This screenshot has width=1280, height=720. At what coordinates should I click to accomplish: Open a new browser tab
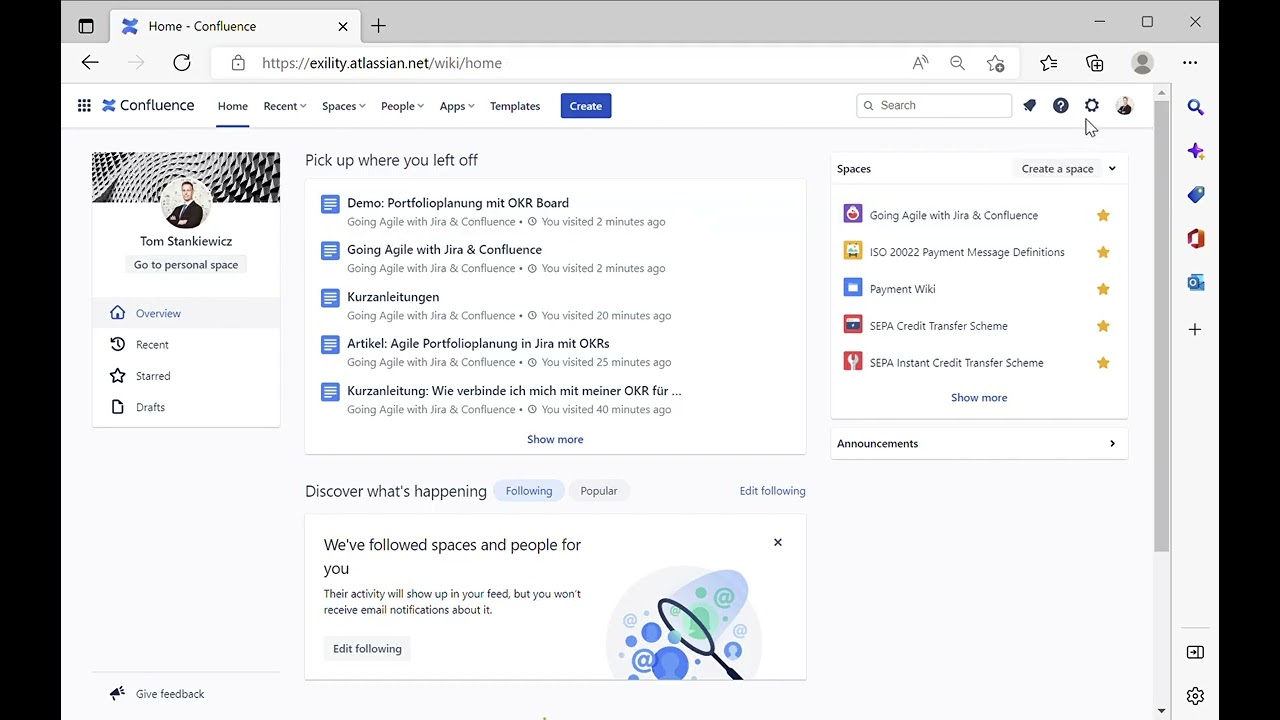click(x=378, y=26)
